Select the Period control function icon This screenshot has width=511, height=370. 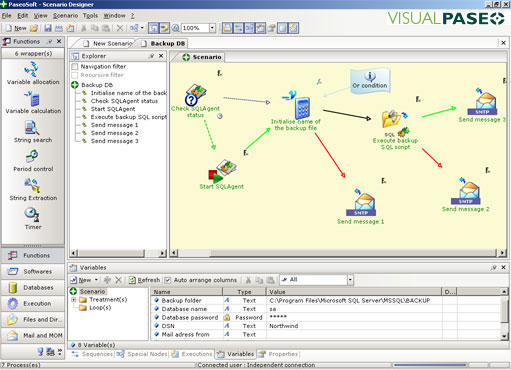32,157
